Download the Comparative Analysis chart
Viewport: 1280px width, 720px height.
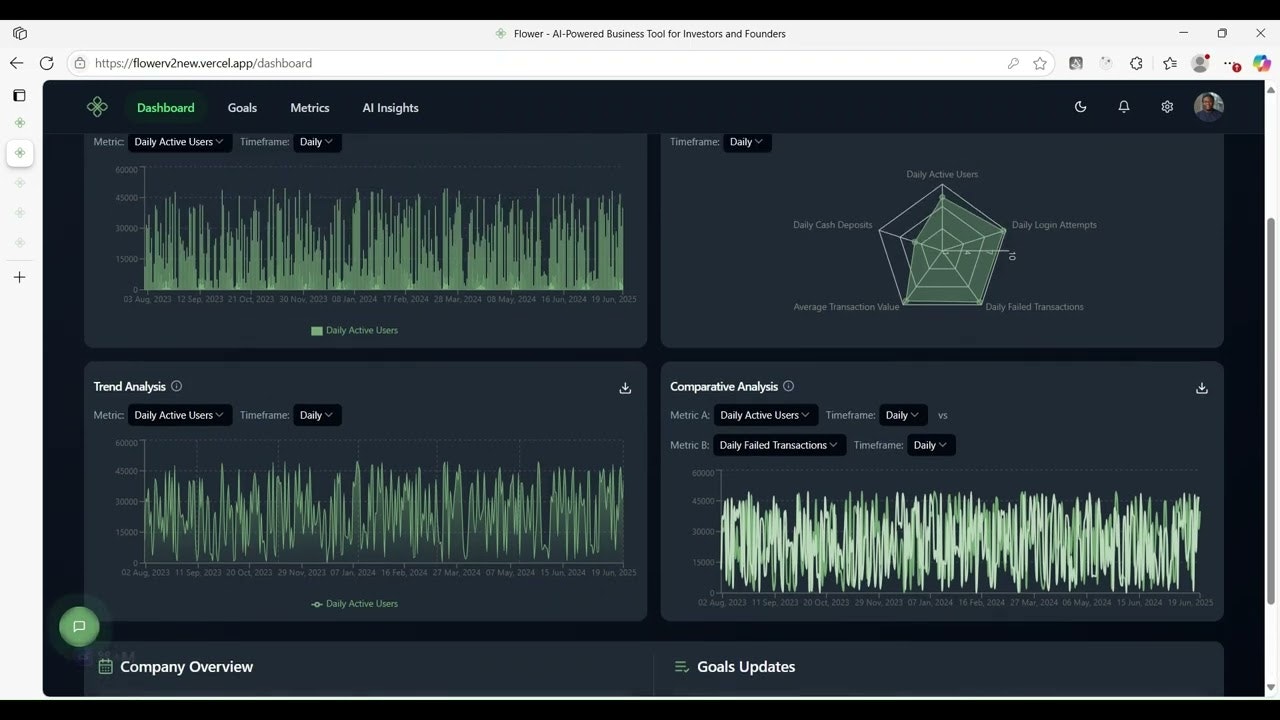[x=1202, y=388]
